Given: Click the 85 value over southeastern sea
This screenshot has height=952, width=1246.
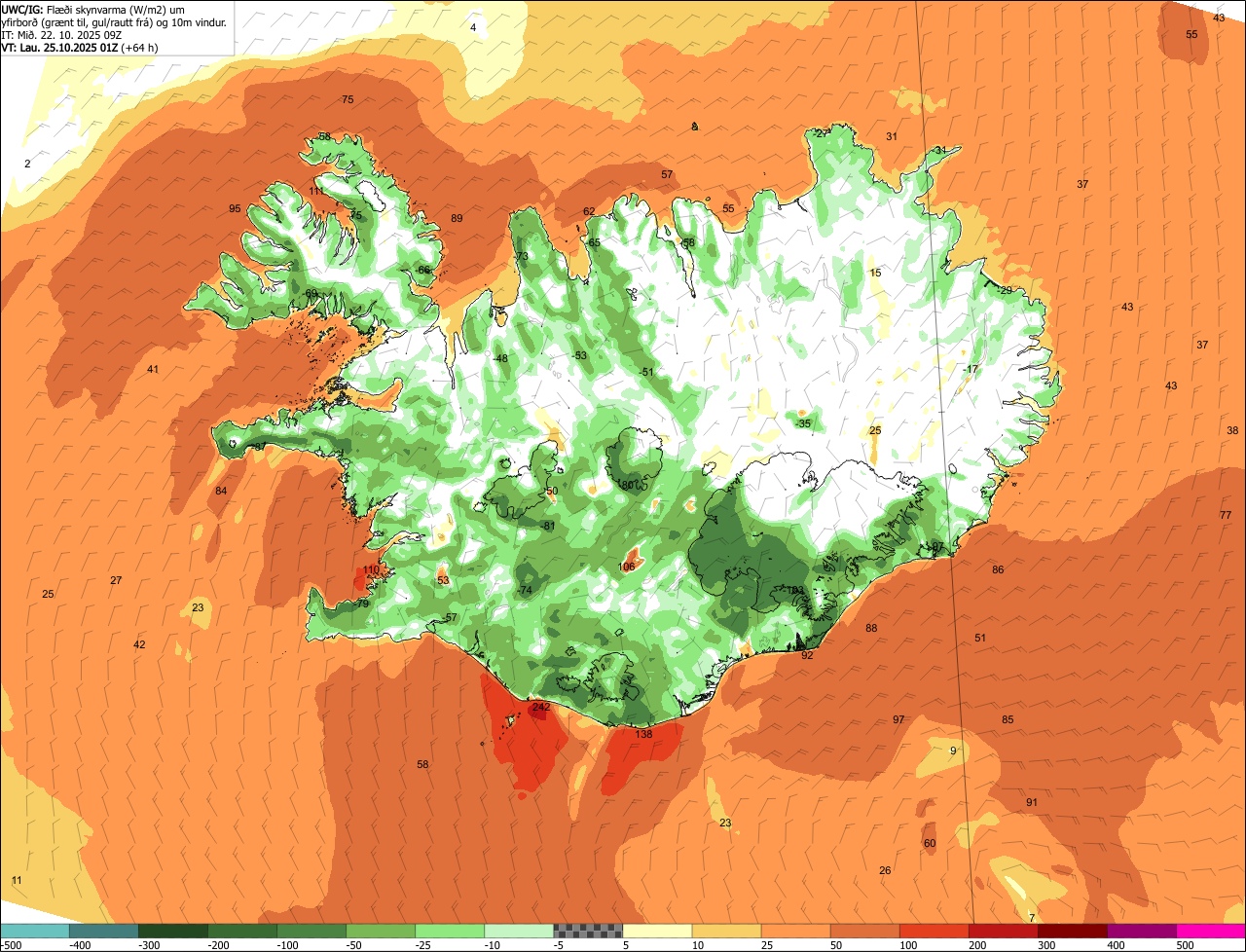Looking at the screenshot, I should [x=1008, y=719].
